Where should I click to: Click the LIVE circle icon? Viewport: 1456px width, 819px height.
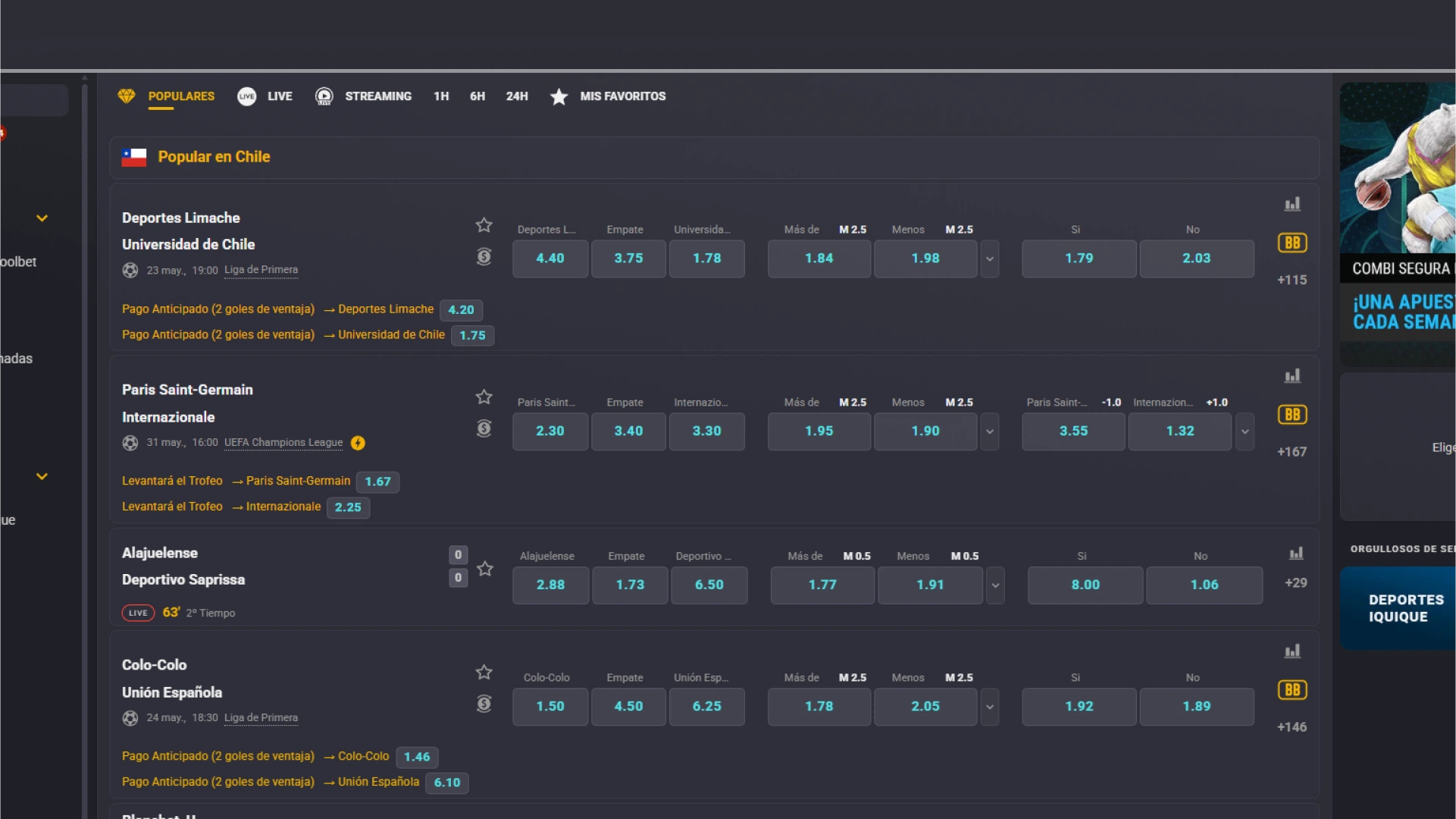click(x=247, y=96)
